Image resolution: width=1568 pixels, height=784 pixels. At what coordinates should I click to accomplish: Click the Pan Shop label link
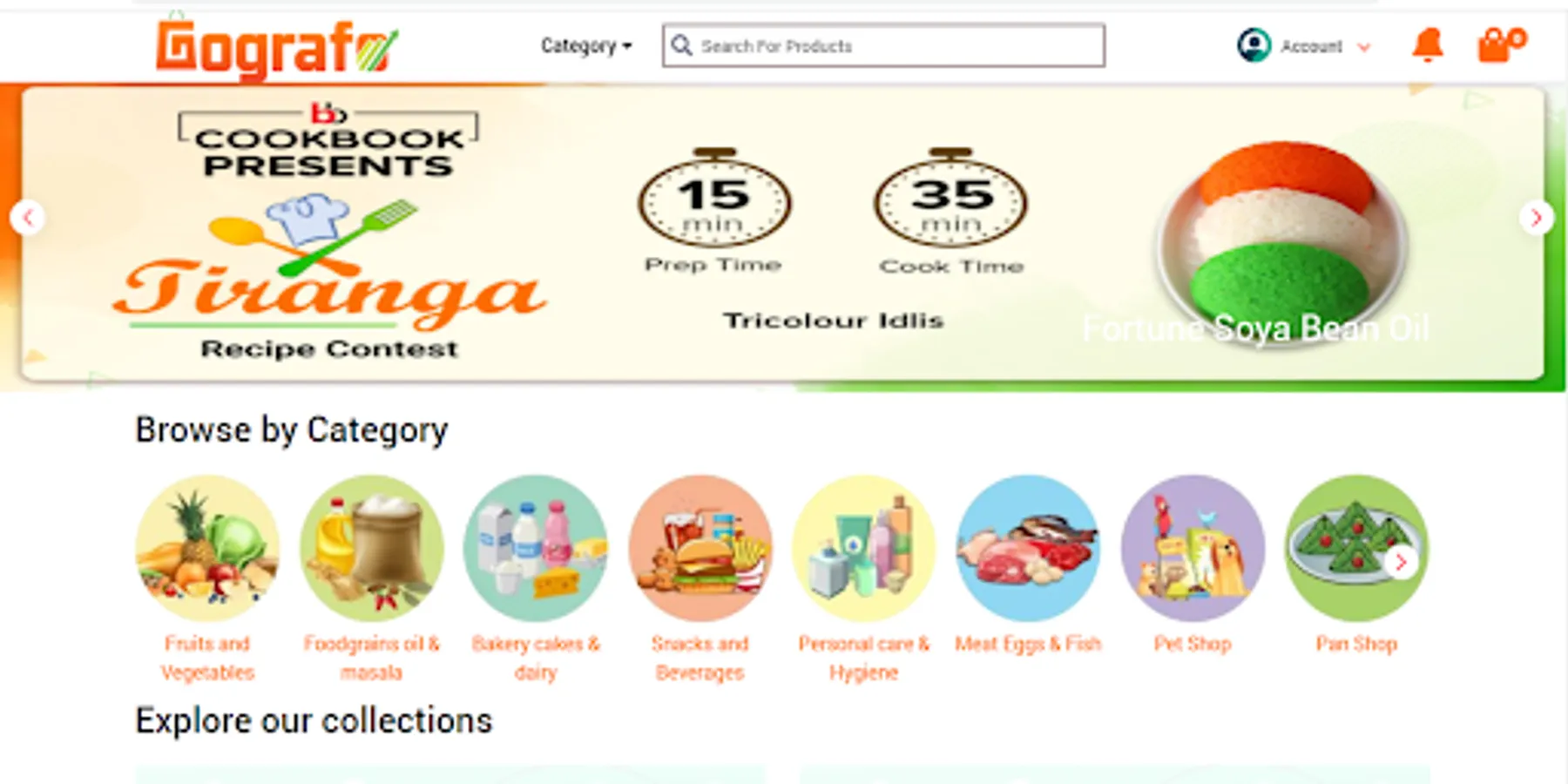(x=1356, y=644)
